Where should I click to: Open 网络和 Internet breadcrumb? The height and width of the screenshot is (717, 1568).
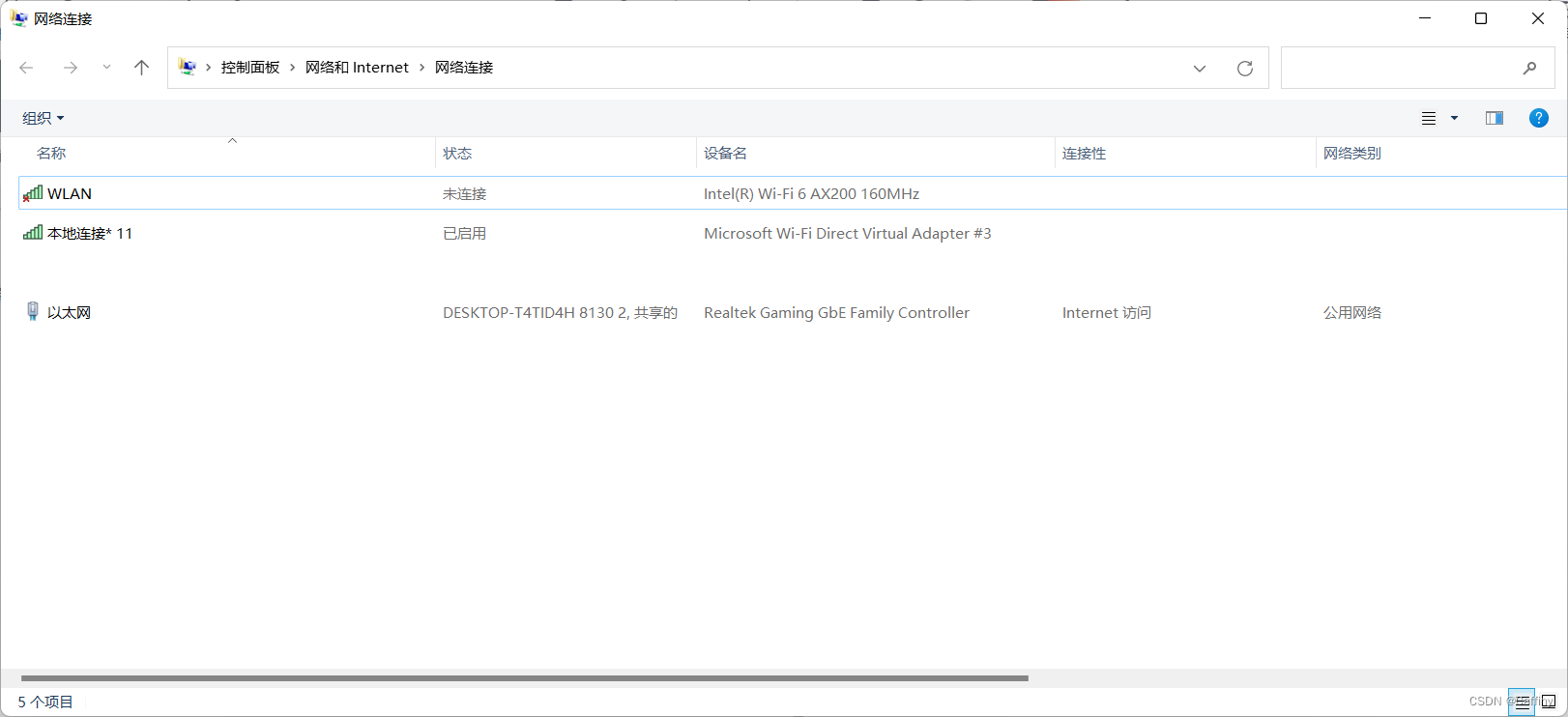pyautogui.click(x=357, y=68)
